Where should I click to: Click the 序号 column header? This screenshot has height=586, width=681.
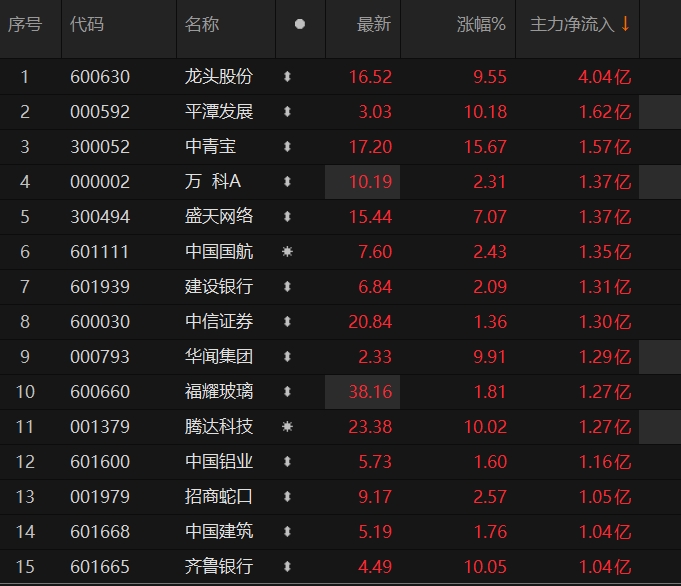[25, 25]
